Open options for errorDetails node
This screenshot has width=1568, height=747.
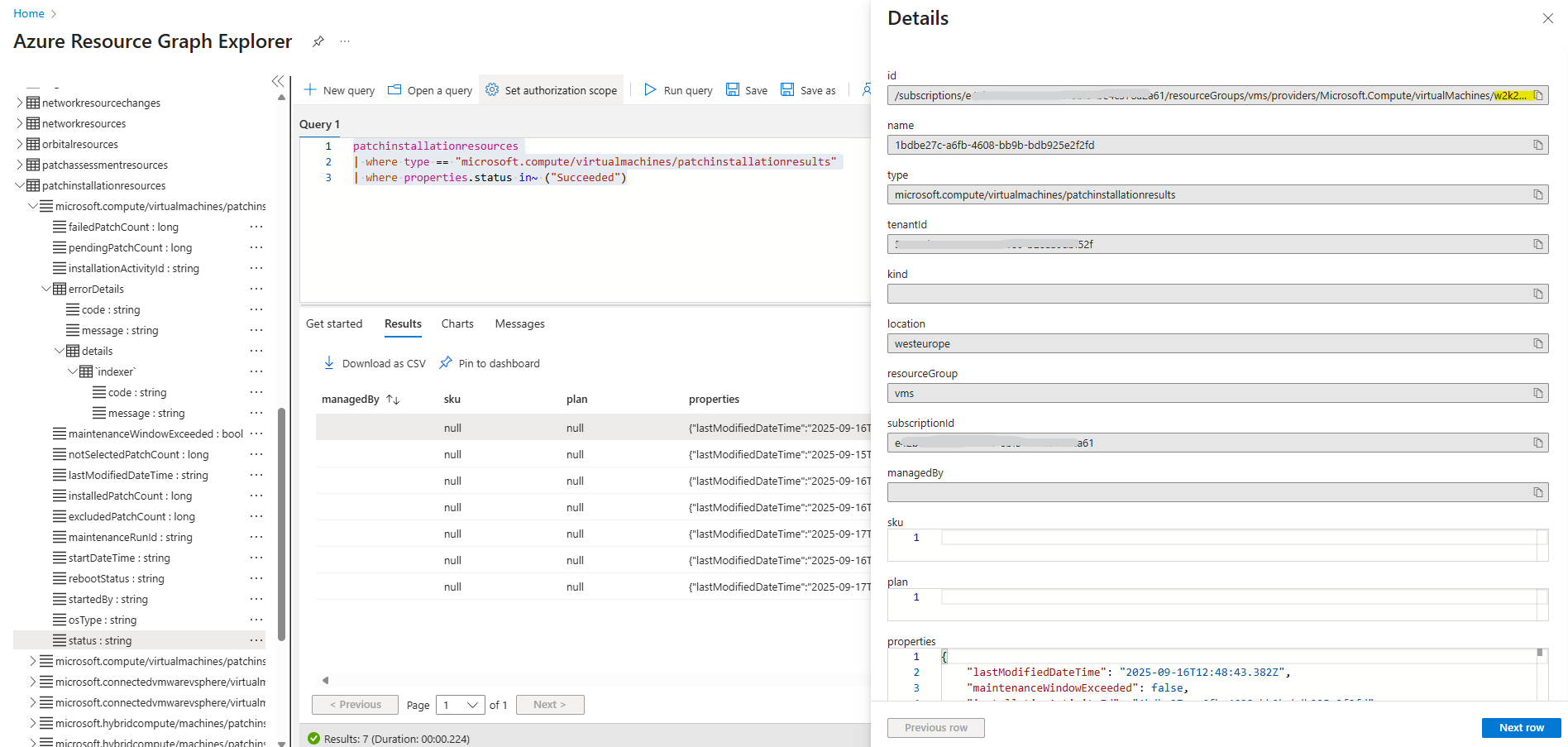(x=256, y=289)
